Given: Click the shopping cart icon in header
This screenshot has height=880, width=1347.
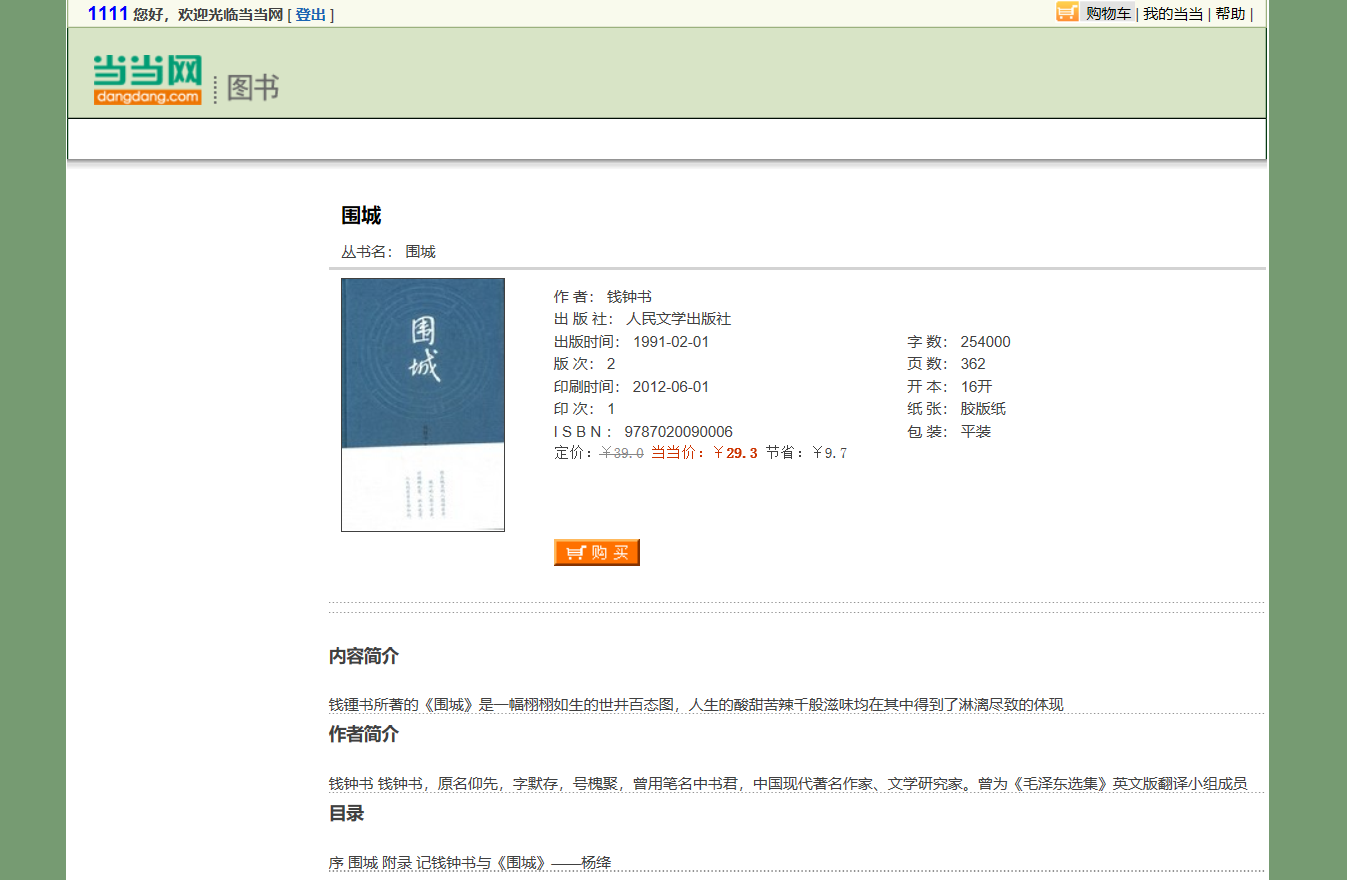Looking at the screenshot, I should [1067, 12].
